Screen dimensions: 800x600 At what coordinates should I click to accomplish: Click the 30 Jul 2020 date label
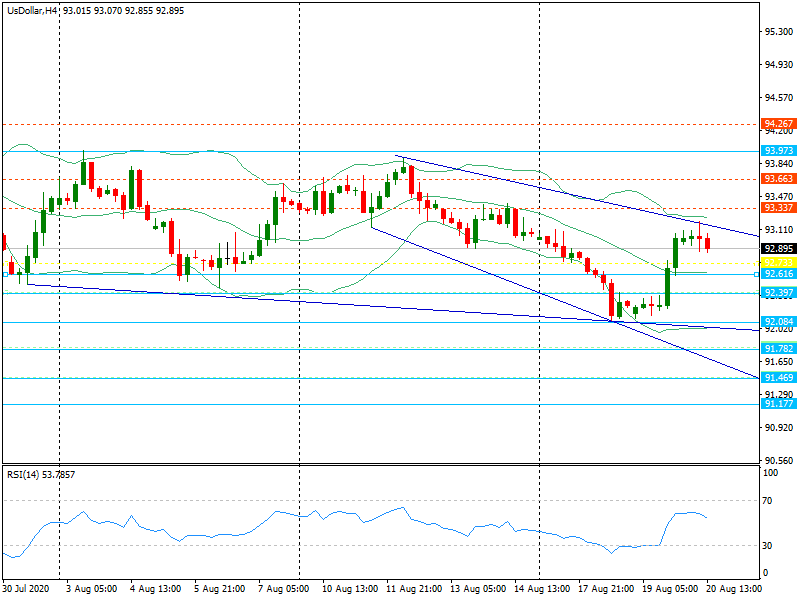pos(26,590)
